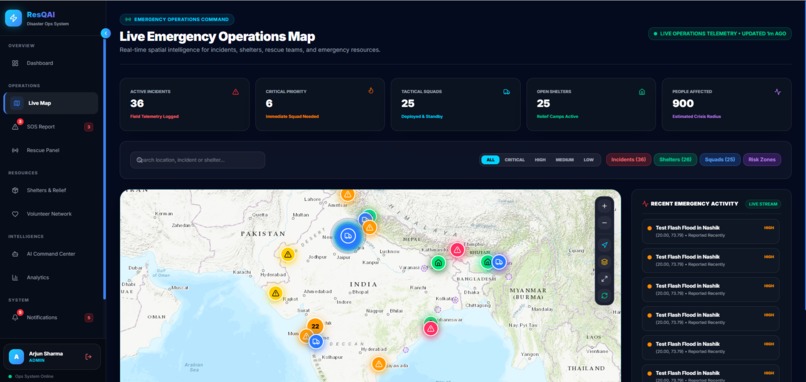Click the yellow warning marker near Rajkot
Viewport: 806px width, 382px height.
tap(276, 294)
